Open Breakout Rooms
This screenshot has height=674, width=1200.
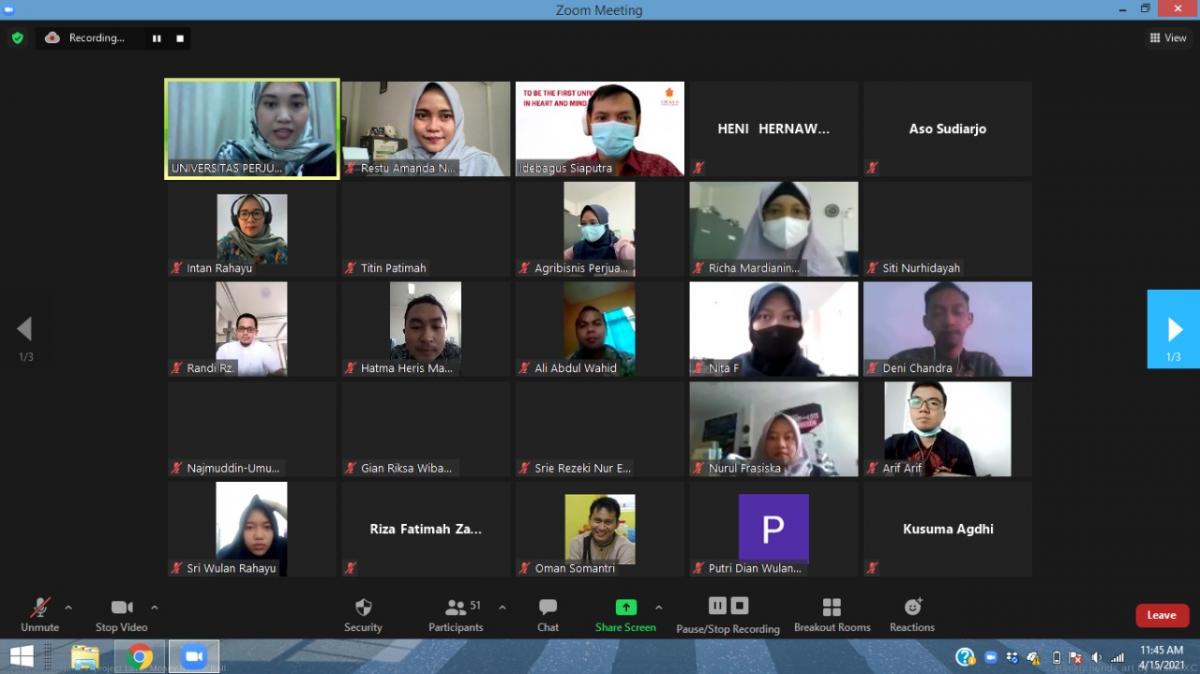click(831, 608)
